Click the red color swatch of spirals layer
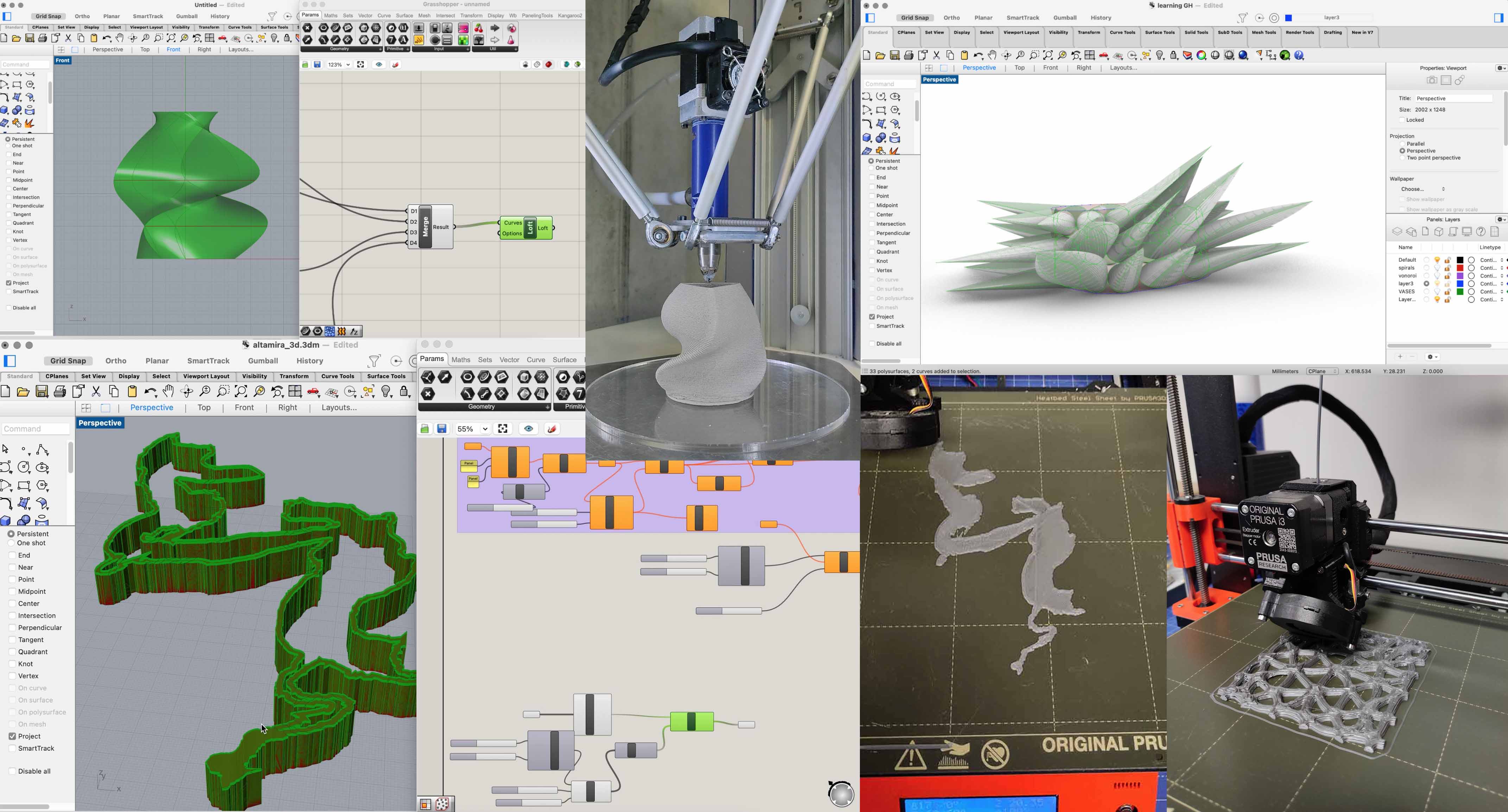Image resolution: width=1508 pixels, height=812 pixels. (1460, 268)
